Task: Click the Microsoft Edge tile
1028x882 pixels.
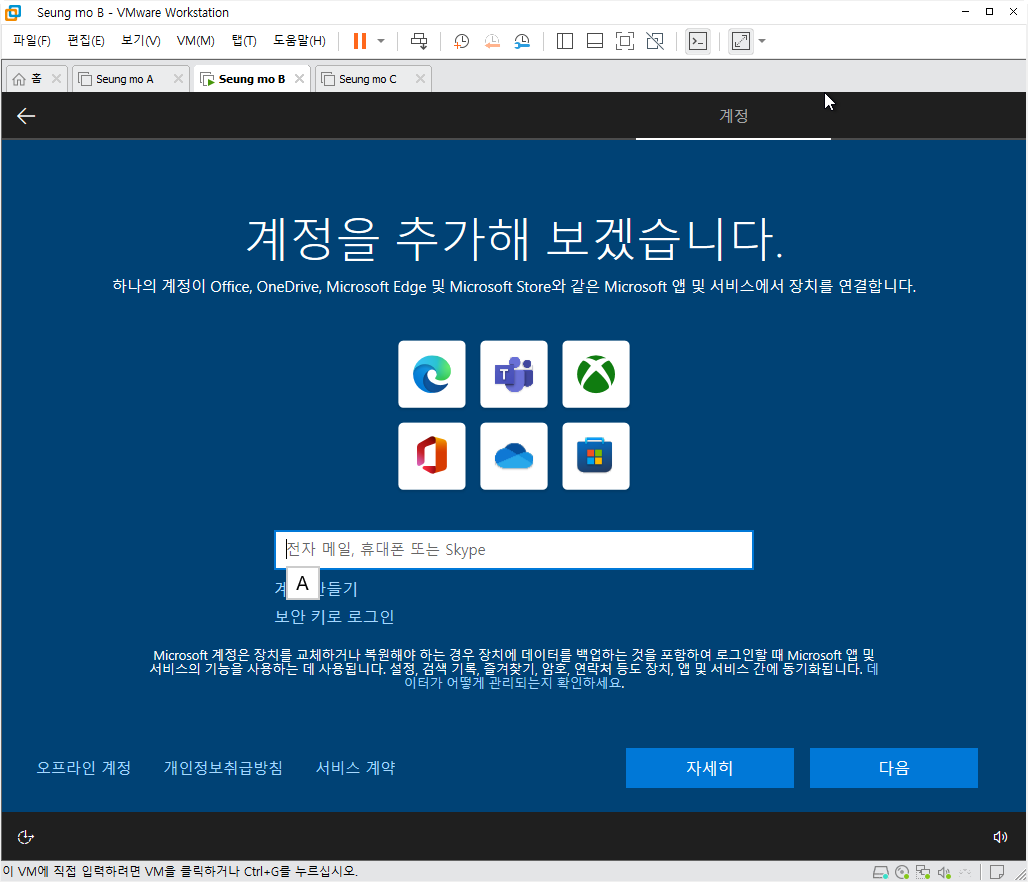Action: pos(432,374)
